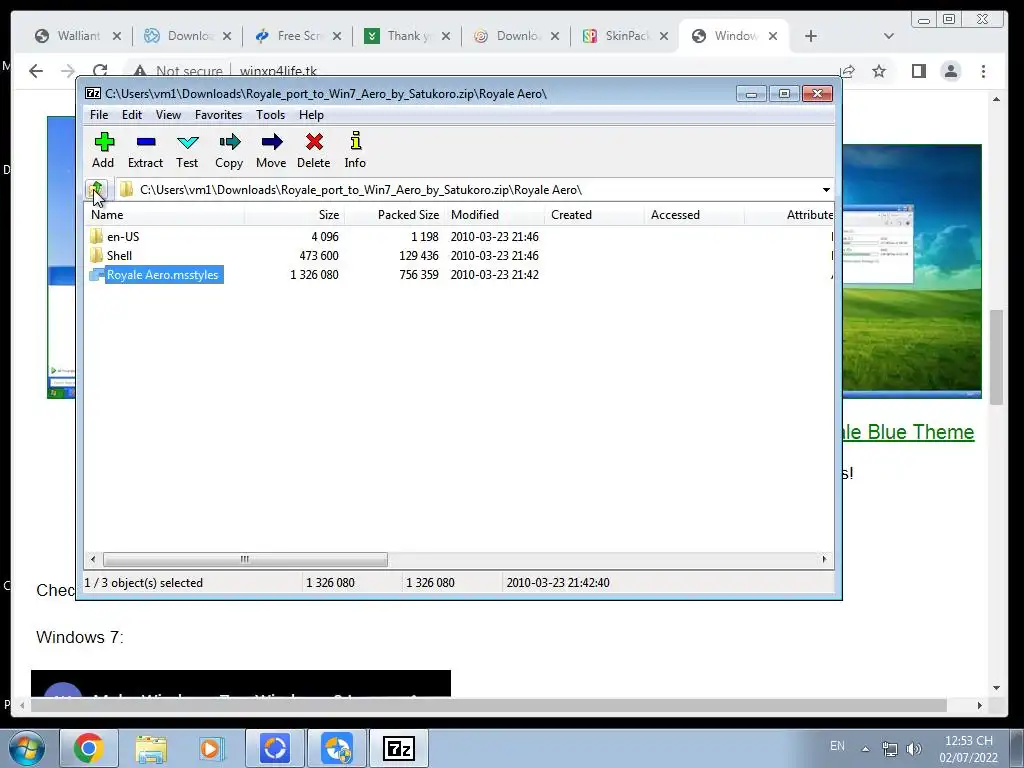Image resolution: width=1024 pixels, height=768 pixels.
Task: Run Test on the selected archive item
Action: pyautogui.click(x=187, y=150)
